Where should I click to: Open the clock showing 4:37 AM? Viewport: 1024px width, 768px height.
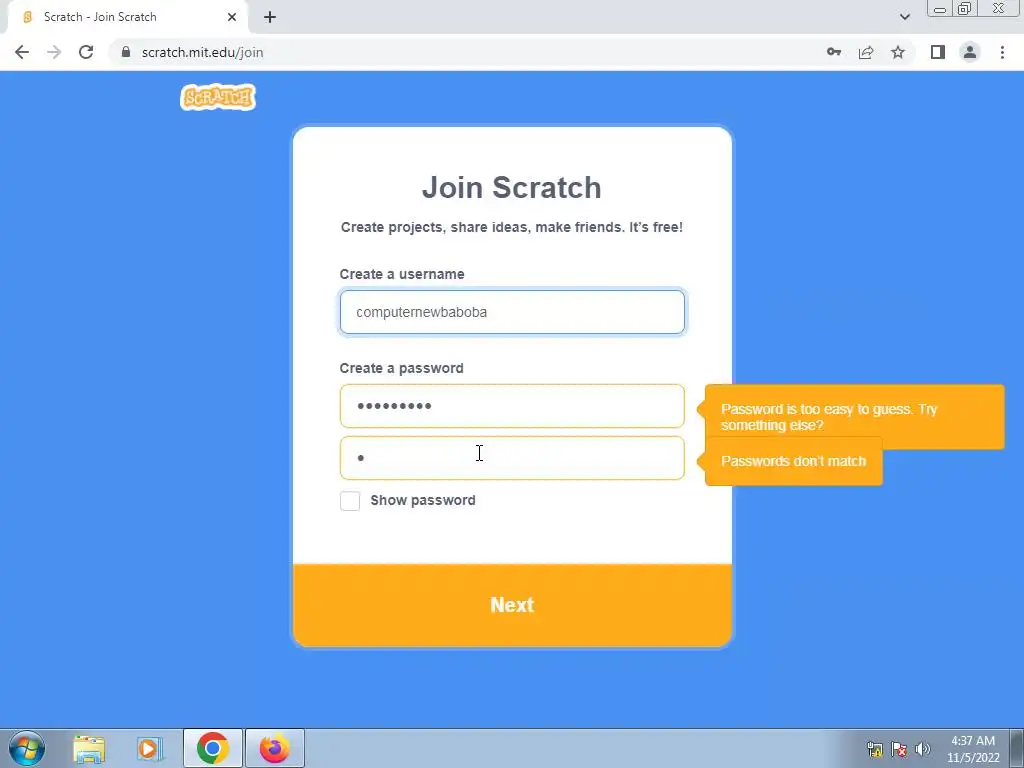973,749
